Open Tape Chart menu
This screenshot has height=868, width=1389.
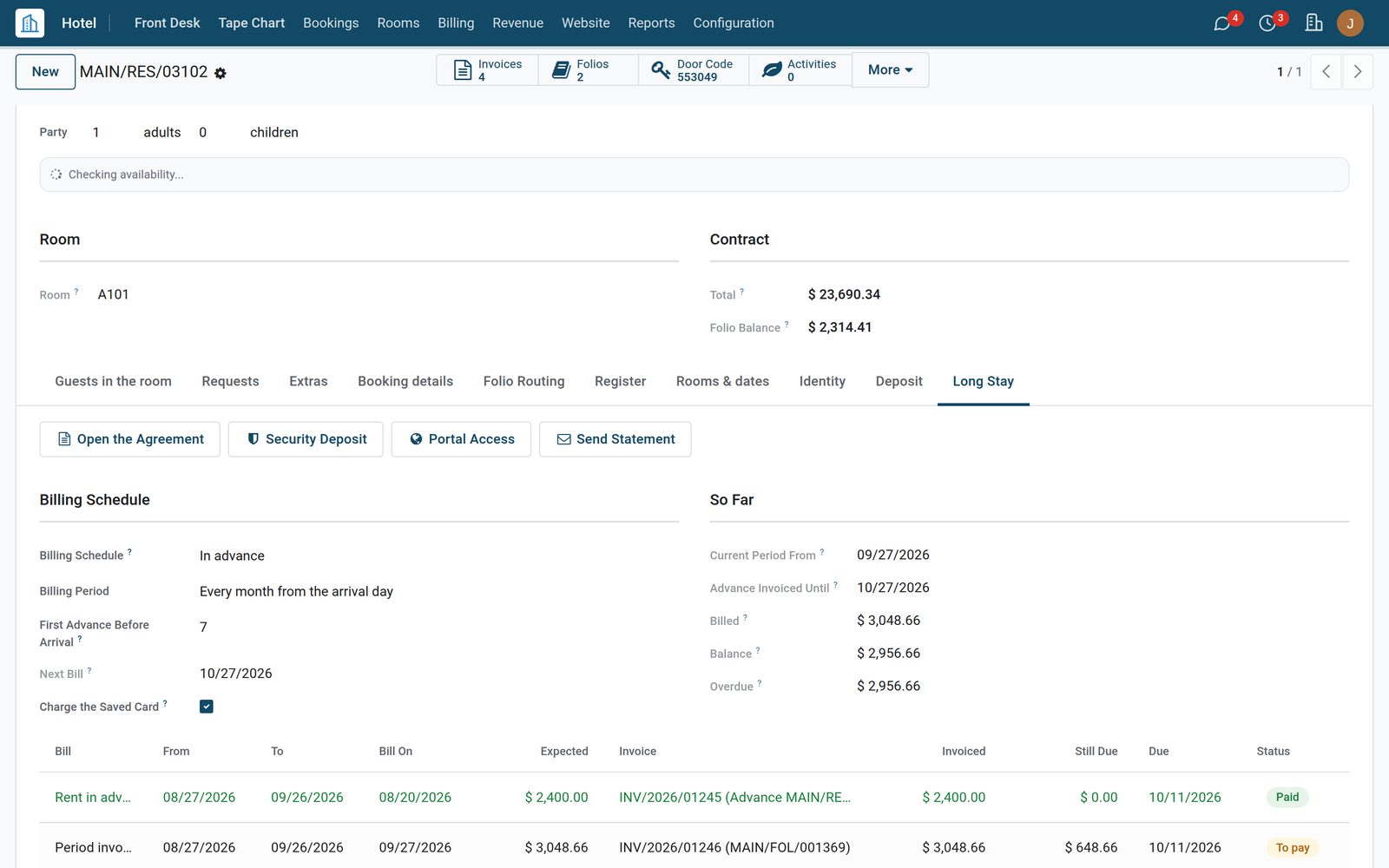[252, 23]
